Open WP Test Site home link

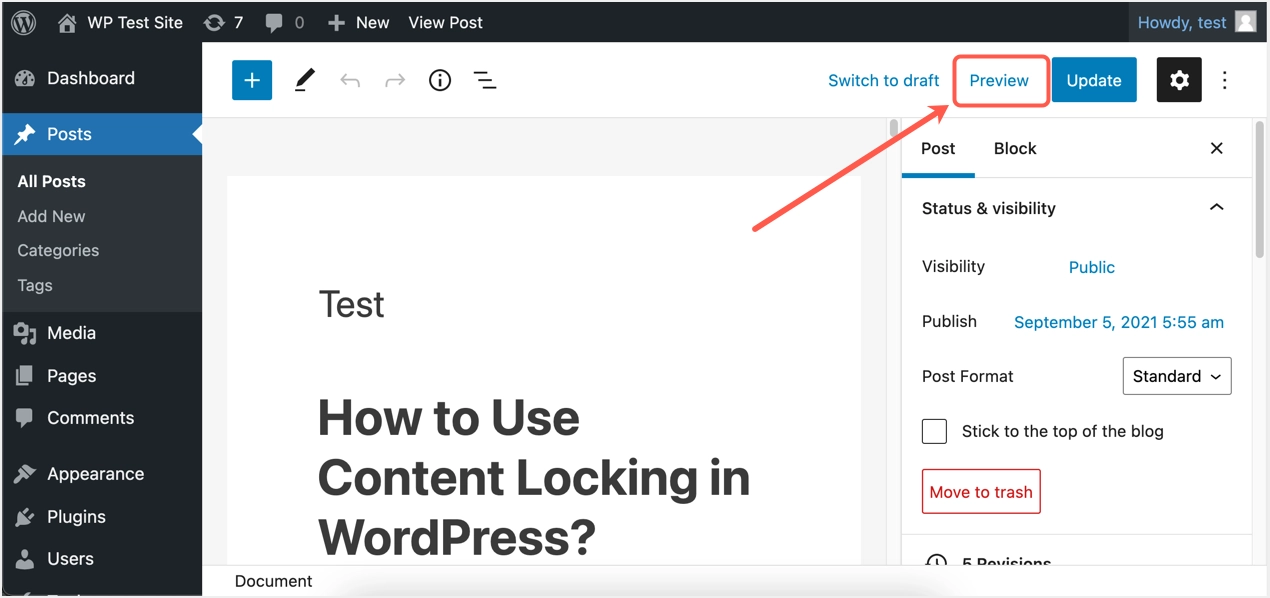click(x=120, y=22)
